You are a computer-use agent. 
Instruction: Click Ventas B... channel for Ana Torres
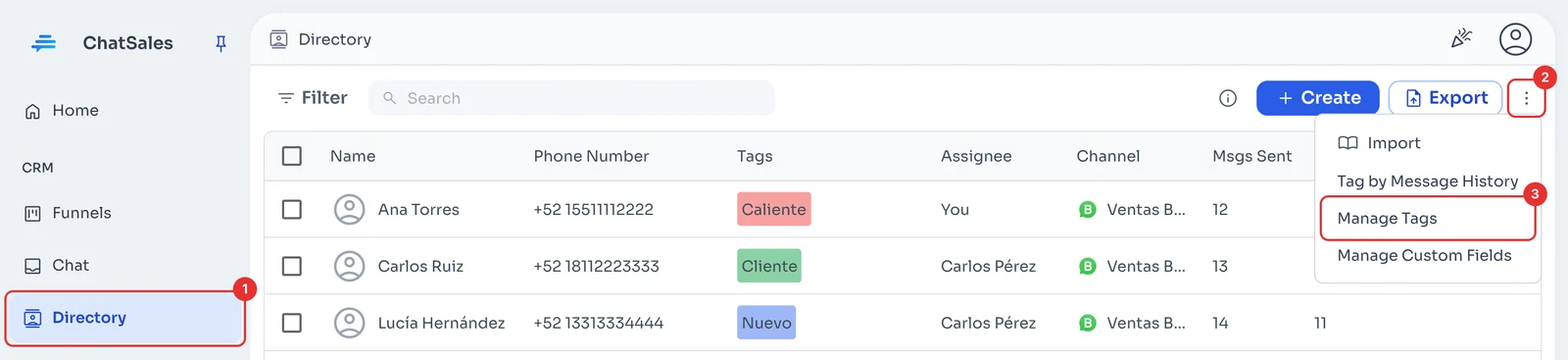1146,210
